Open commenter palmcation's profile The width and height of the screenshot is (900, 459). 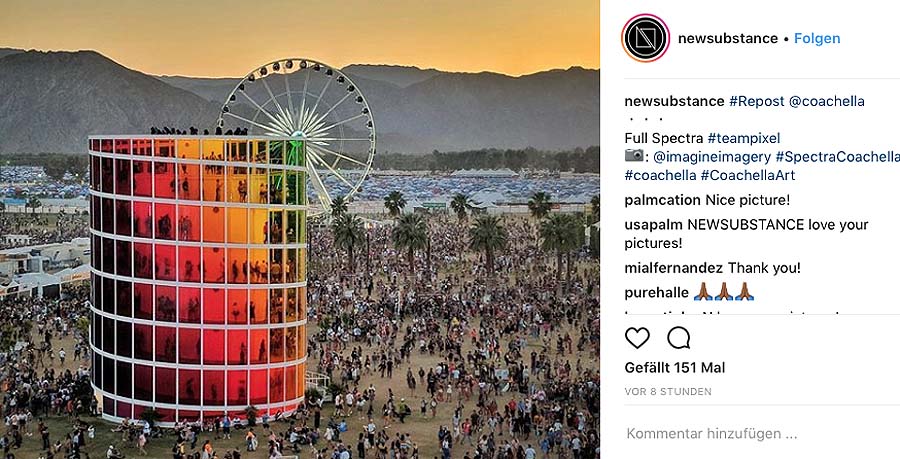pyautogui.click(x=662, y=200)
